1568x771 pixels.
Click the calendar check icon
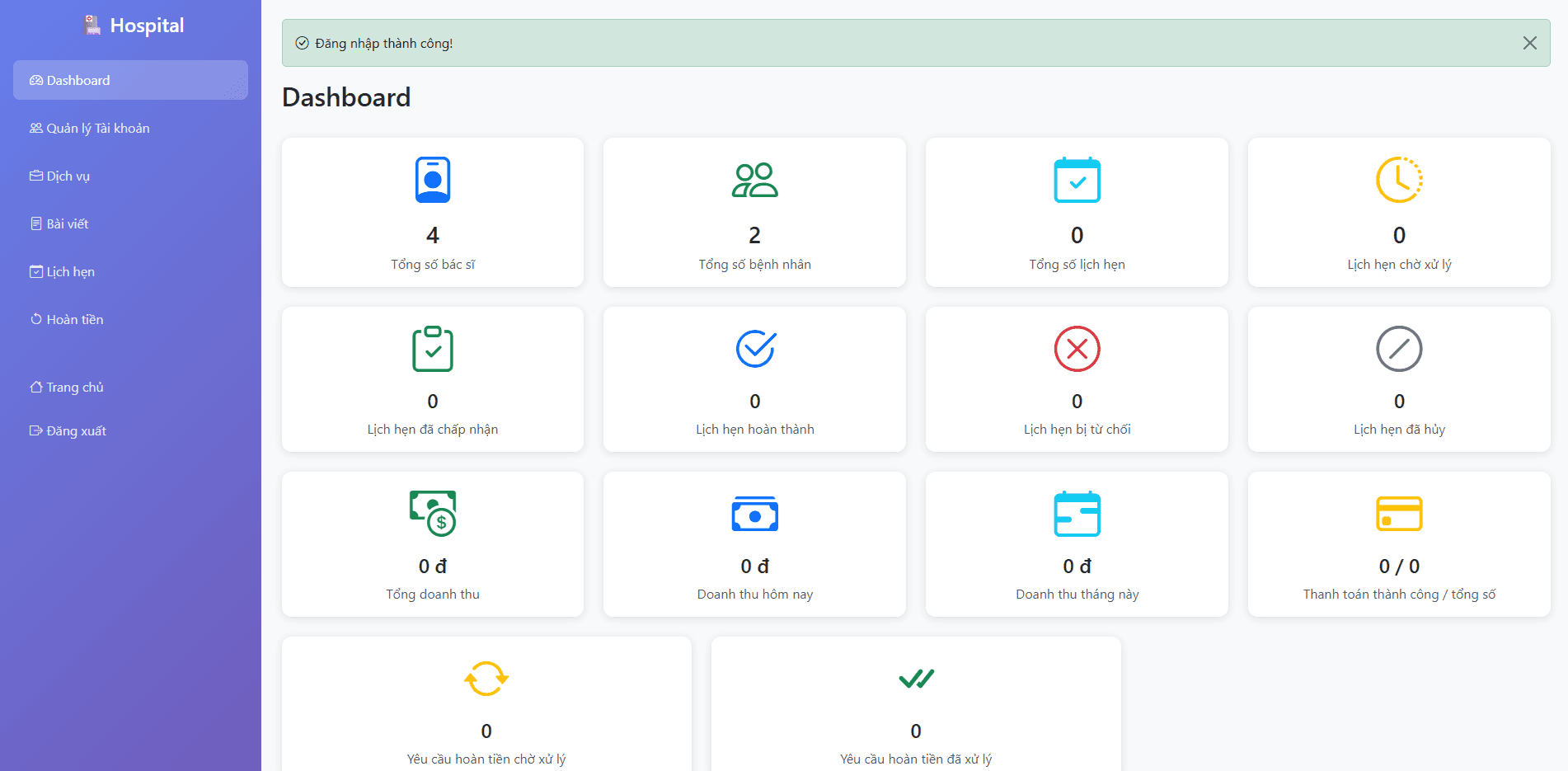pos(1077,180)
